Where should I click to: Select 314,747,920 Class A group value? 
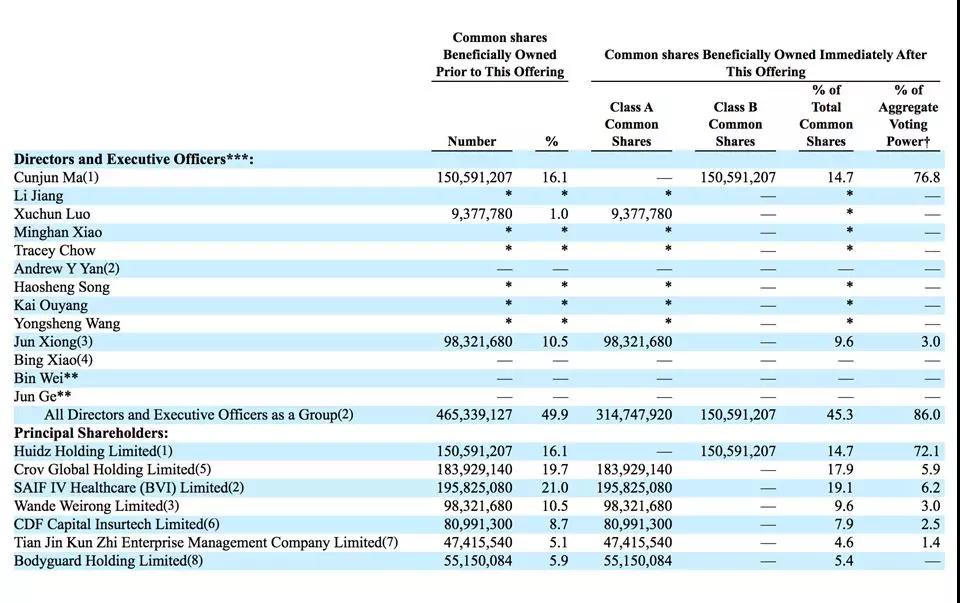634,415
